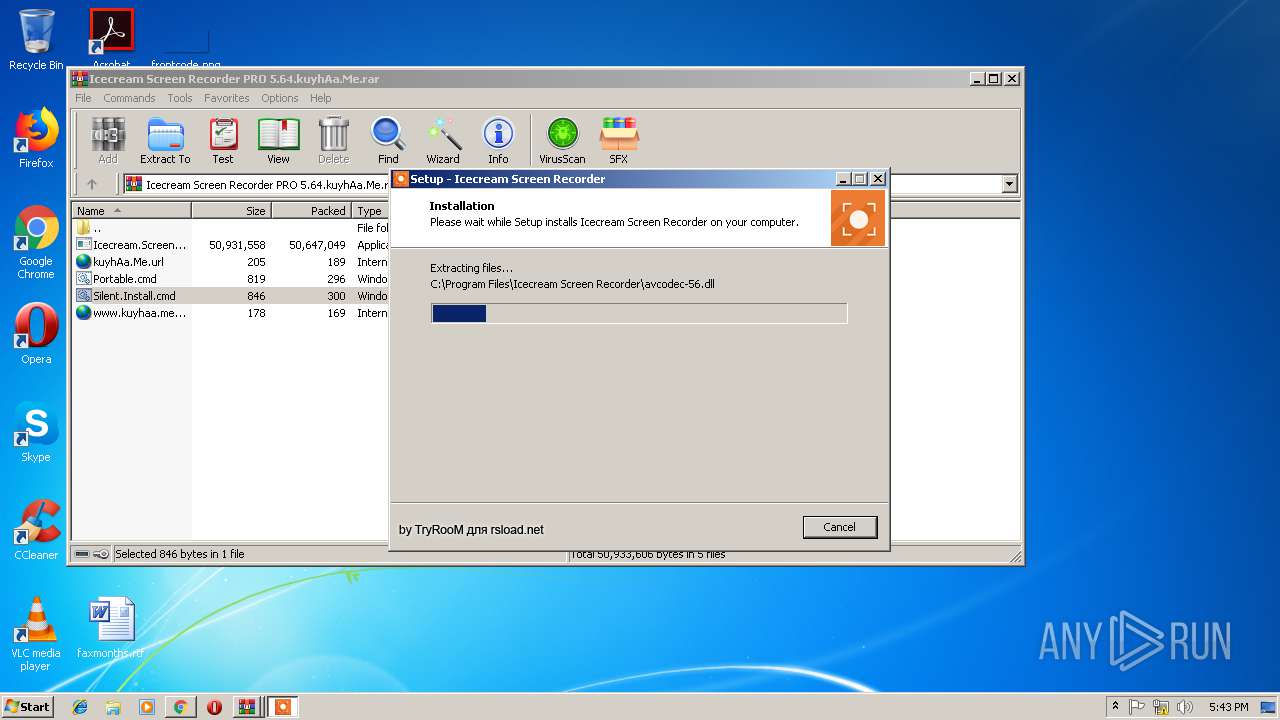Open Recycle Bin desktop icon
This screenshot has width=1280, height=720.
coord(36,40)
